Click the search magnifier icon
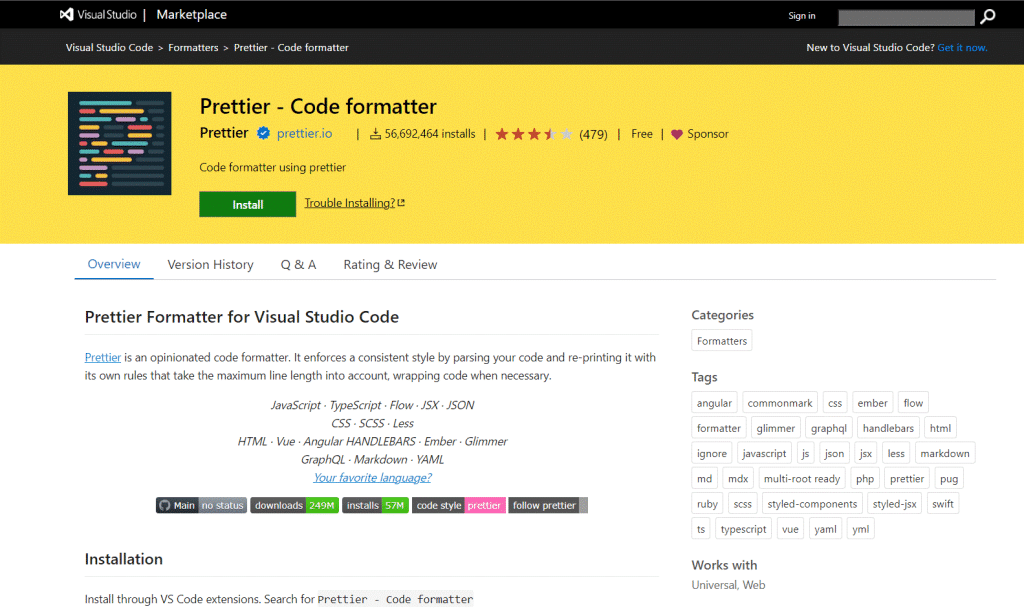Viewport: 1024px width, 609px height. pyautogui.click(x=987, y=16)
